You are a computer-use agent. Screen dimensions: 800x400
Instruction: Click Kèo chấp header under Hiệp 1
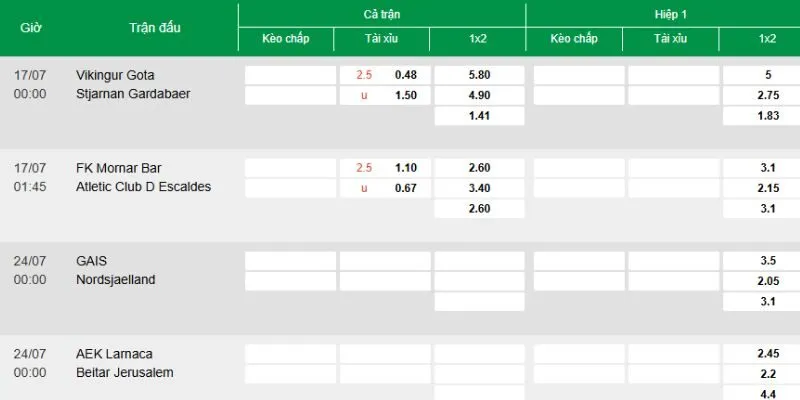(574, 39)
